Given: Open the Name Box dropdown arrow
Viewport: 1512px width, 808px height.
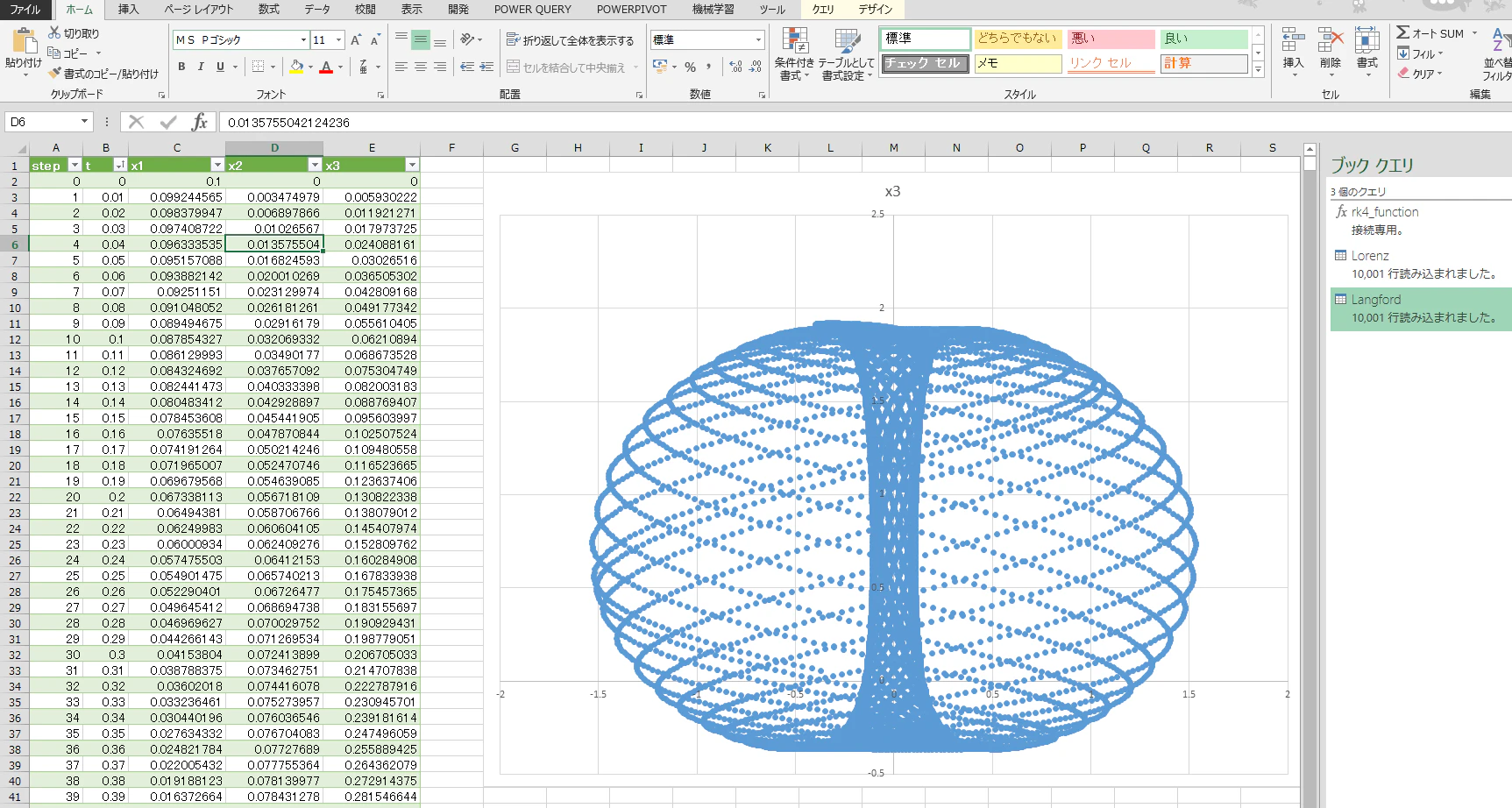Looking at the screenshot, I should pyautogui.click(x=84, y=122).
